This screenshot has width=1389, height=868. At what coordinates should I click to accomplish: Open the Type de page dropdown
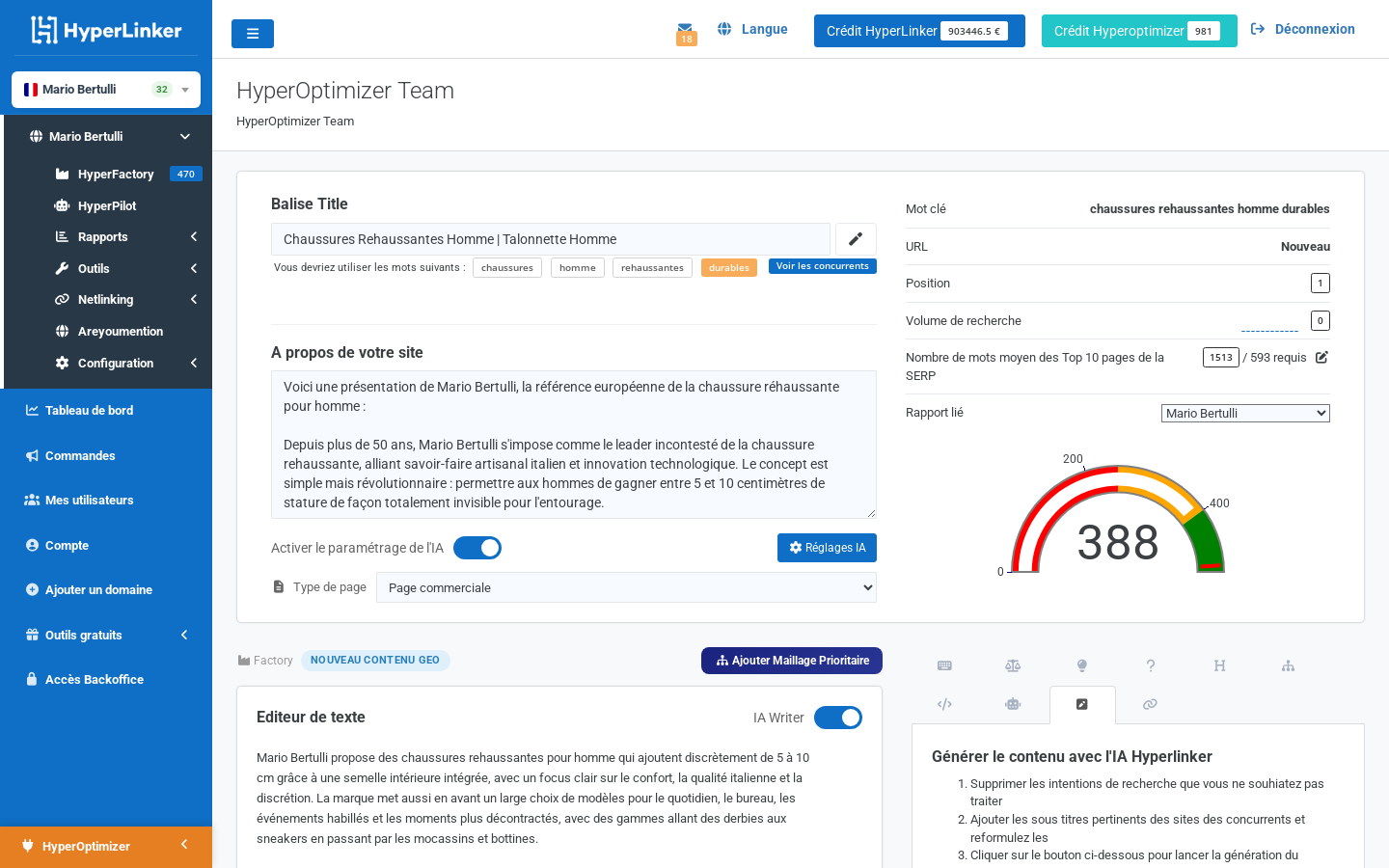626,587
